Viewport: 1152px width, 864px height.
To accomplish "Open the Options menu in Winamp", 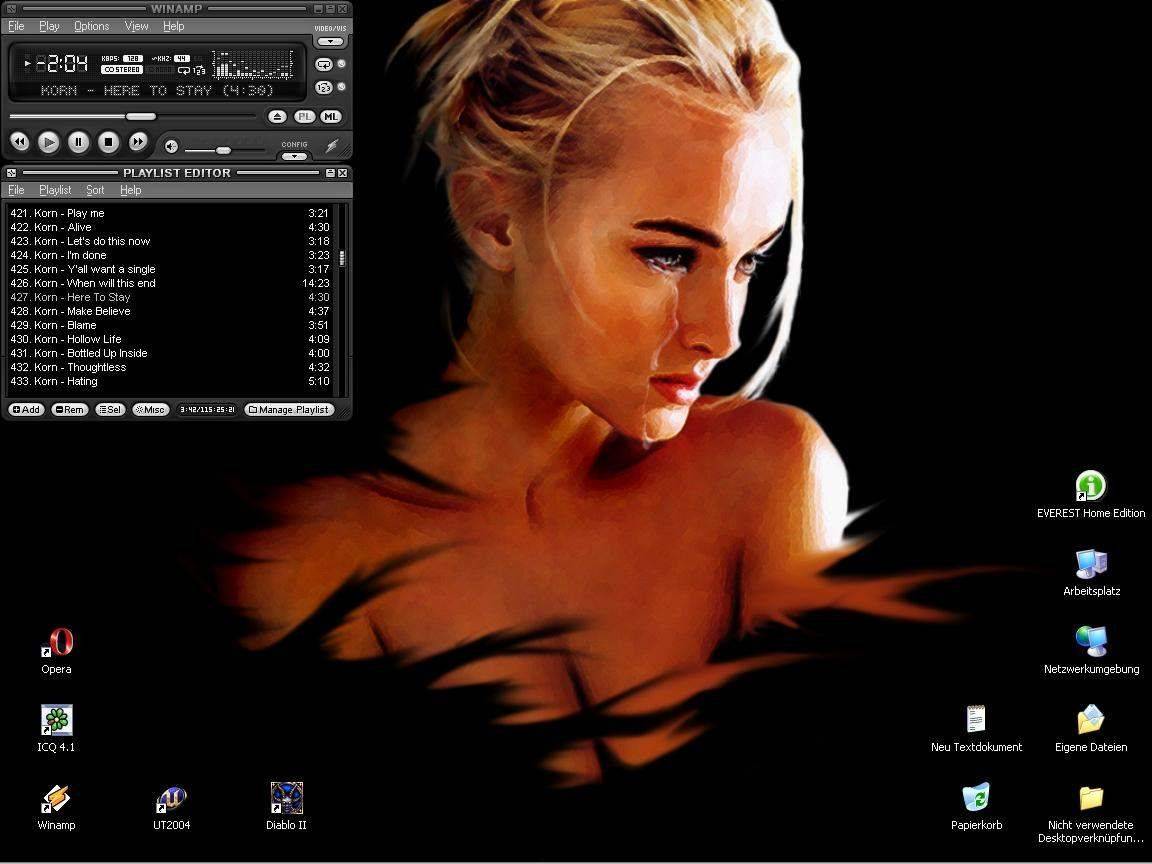I will pyautogui.click(x=92, y=26).
